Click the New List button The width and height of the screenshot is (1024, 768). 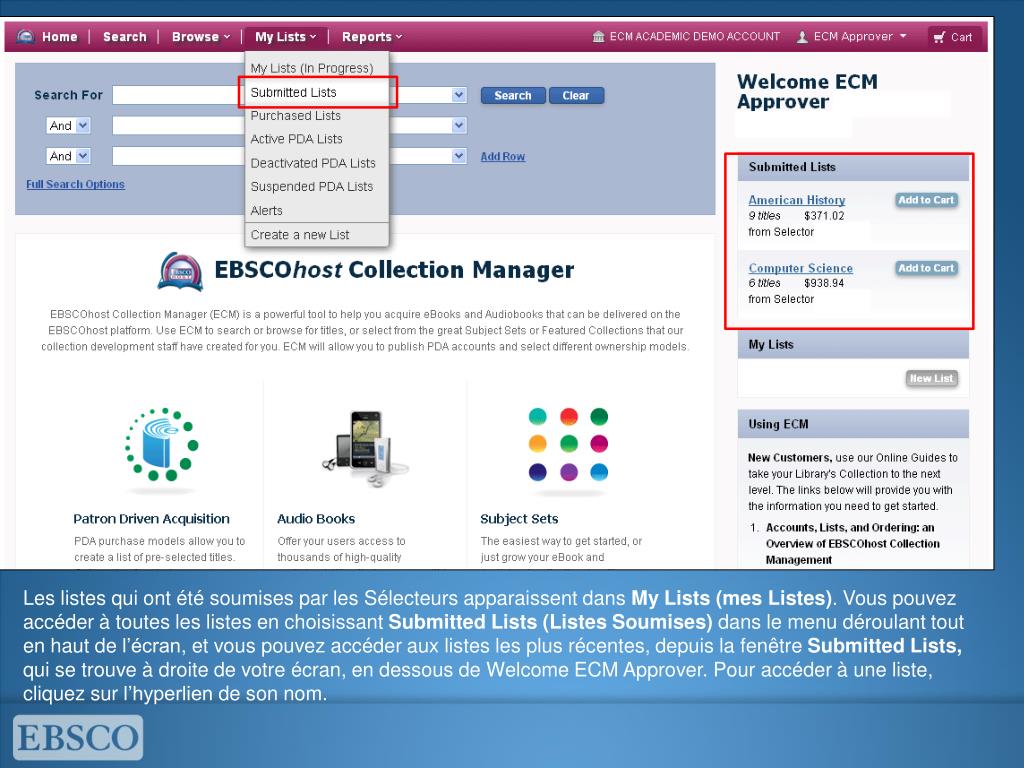coord(931,378)
